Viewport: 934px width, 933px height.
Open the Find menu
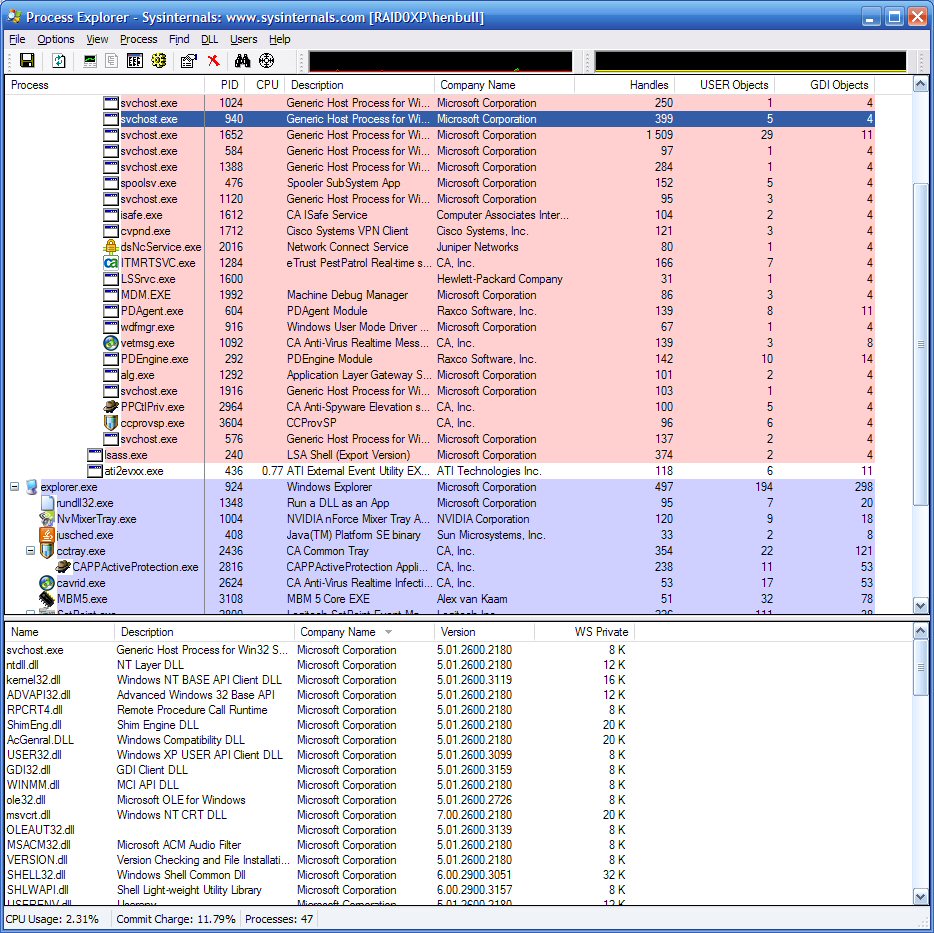click(179, 39)
